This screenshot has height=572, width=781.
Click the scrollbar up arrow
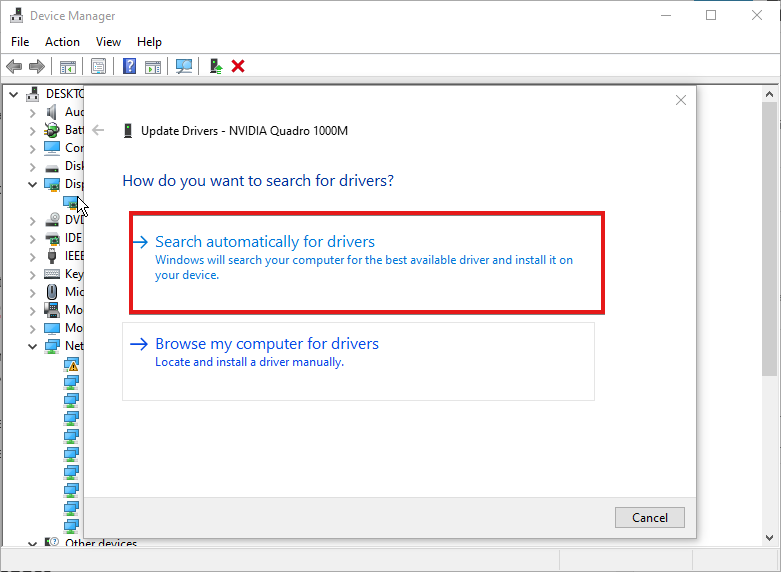pos(770,94)
